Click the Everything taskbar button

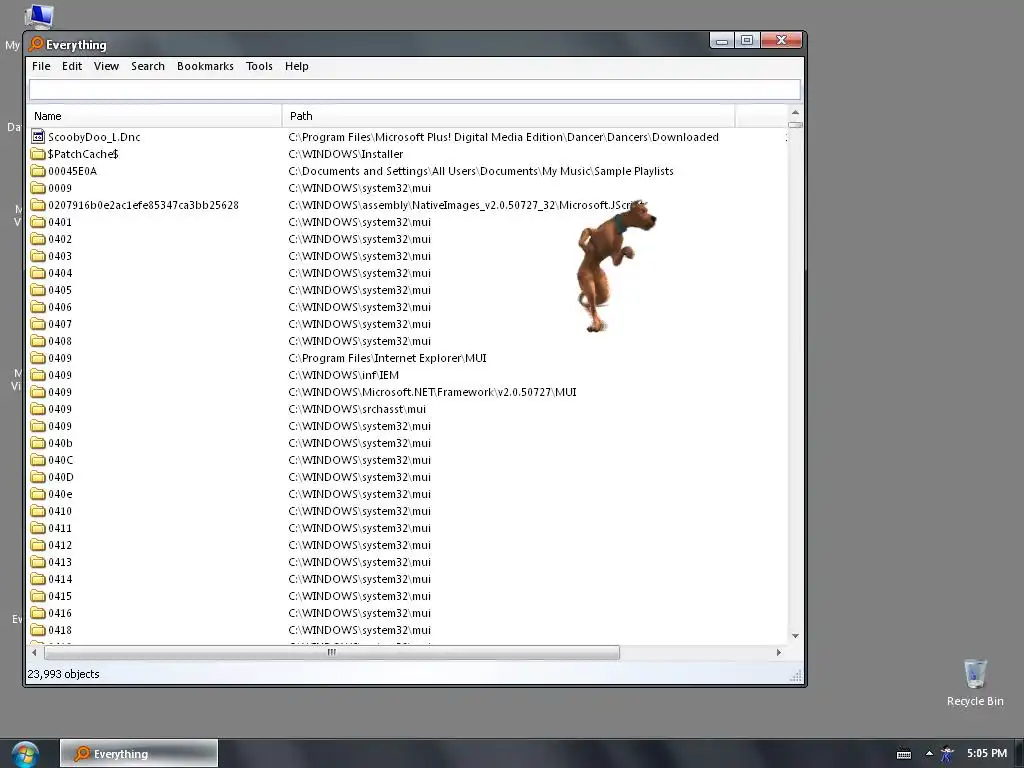click(138, 754)
